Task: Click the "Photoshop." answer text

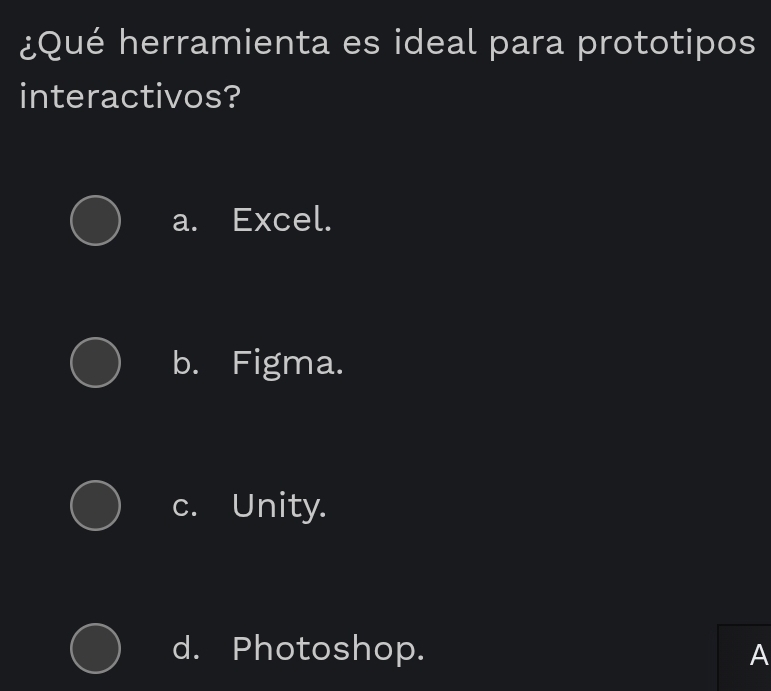Action: [x=328, y=649]
